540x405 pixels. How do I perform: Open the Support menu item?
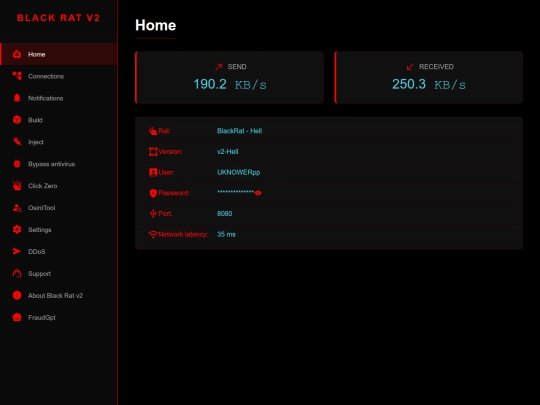[x=59, y=273]
